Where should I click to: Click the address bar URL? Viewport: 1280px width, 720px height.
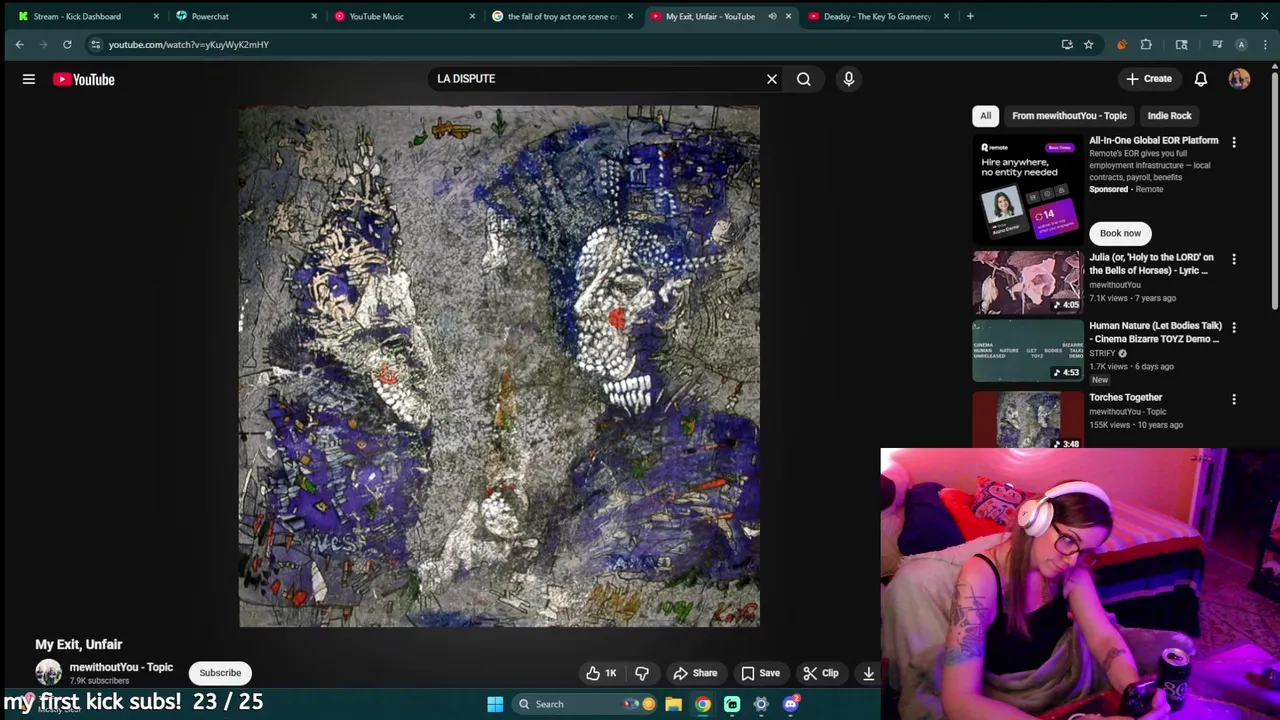tap(189, 44)
